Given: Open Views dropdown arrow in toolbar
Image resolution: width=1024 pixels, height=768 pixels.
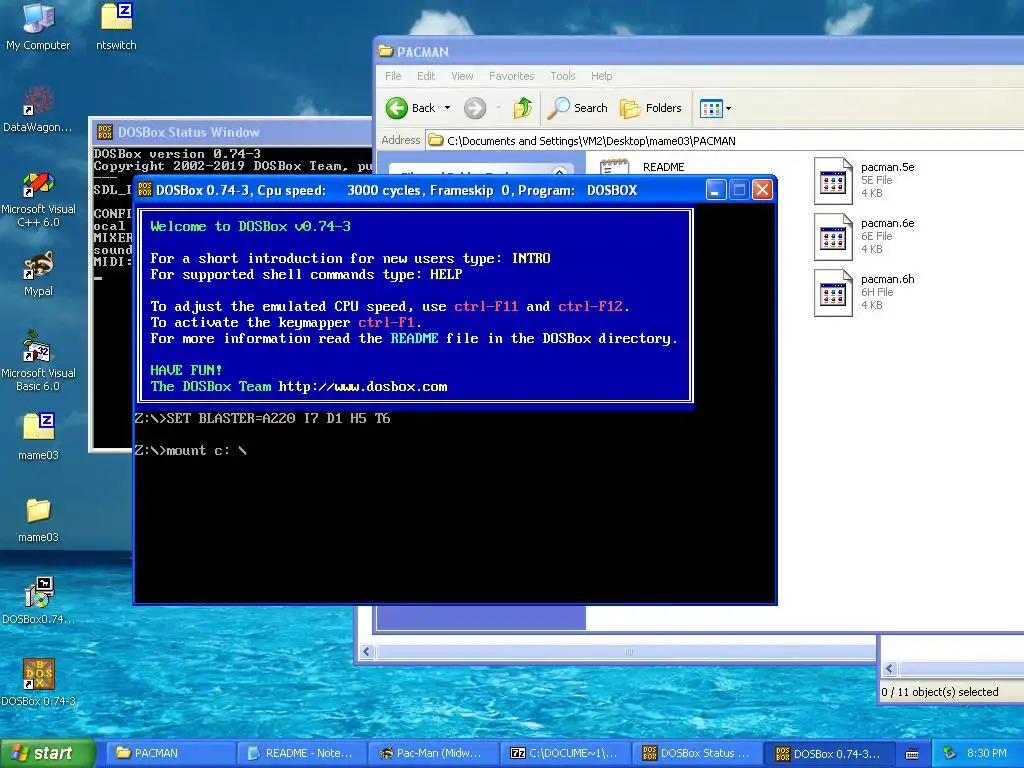Looking at the screenshot, I should point(729,108).
